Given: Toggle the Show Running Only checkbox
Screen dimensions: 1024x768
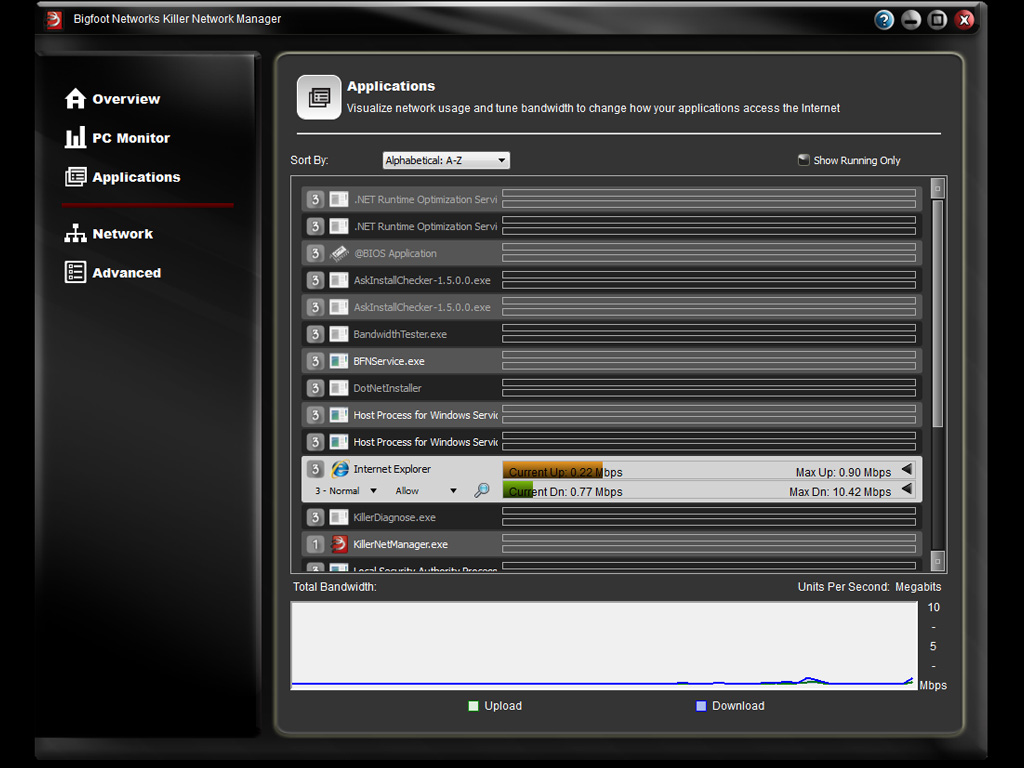Looking at the screenshot, I should [x=804, y=160].
